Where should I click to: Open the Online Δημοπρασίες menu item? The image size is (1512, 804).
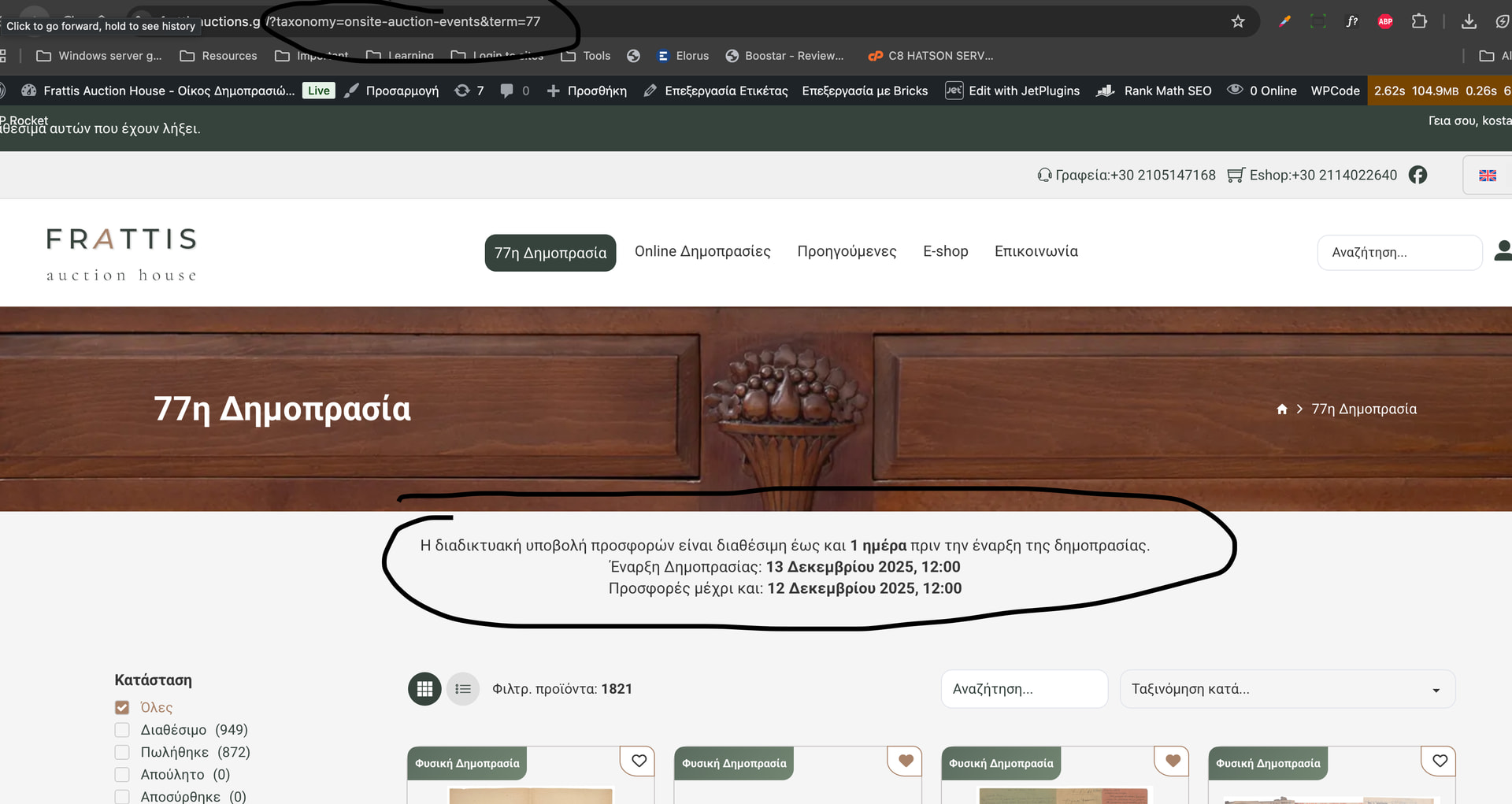[x=702, y=251]
